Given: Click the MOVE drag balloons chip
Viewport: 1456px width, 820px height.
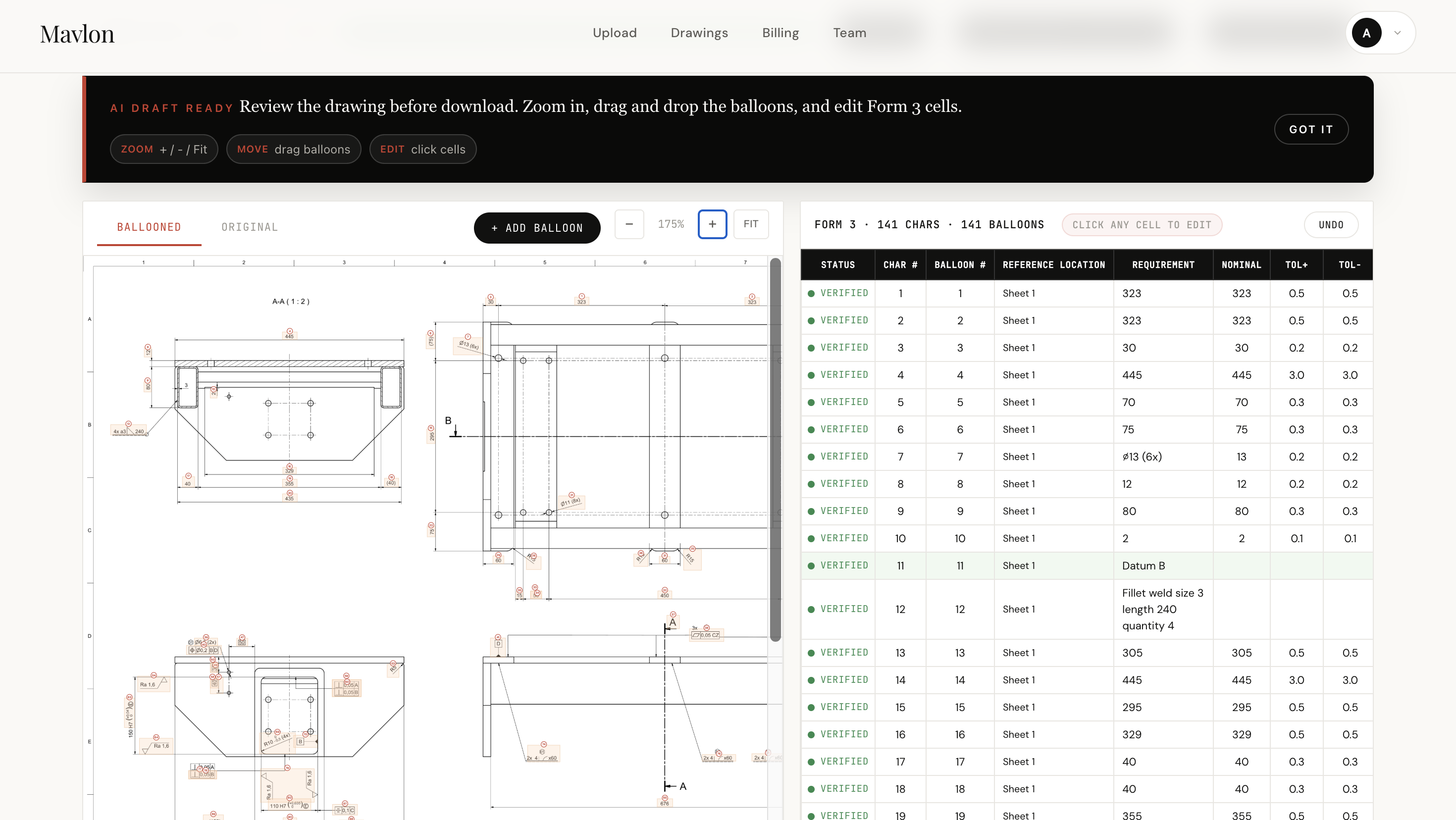Looking at the screenshot, I should (293, 149).
